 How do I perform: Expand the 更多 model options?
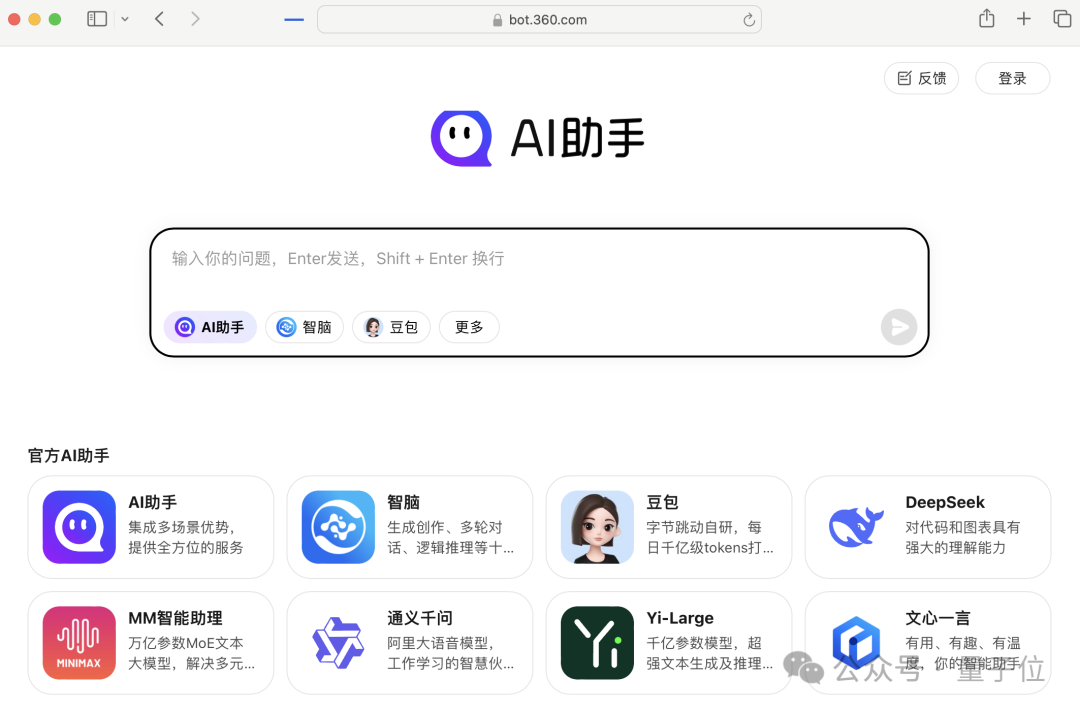pos(469,327)
